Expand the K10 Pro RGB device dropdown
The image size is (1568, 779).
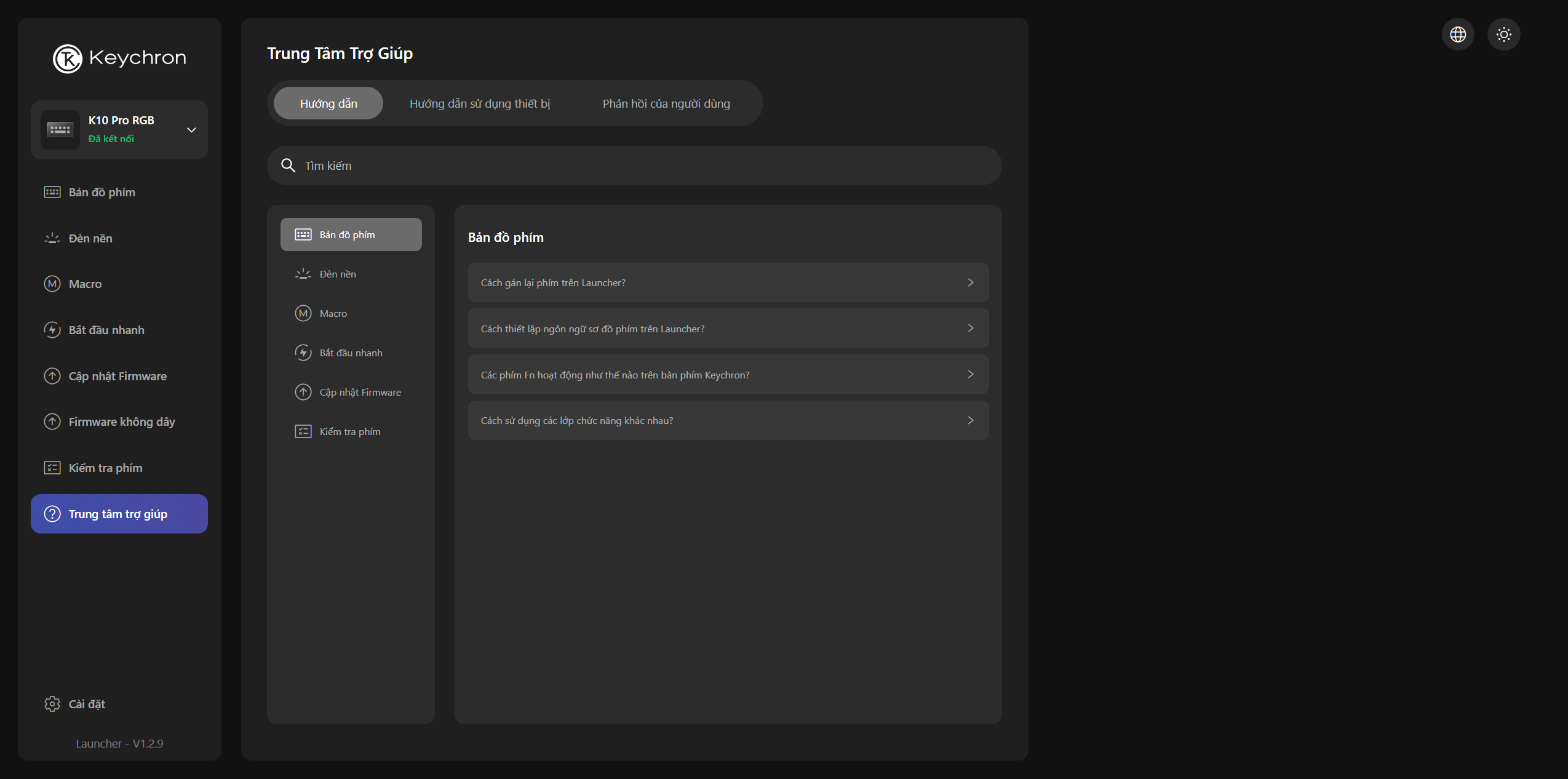coord(191,130)
